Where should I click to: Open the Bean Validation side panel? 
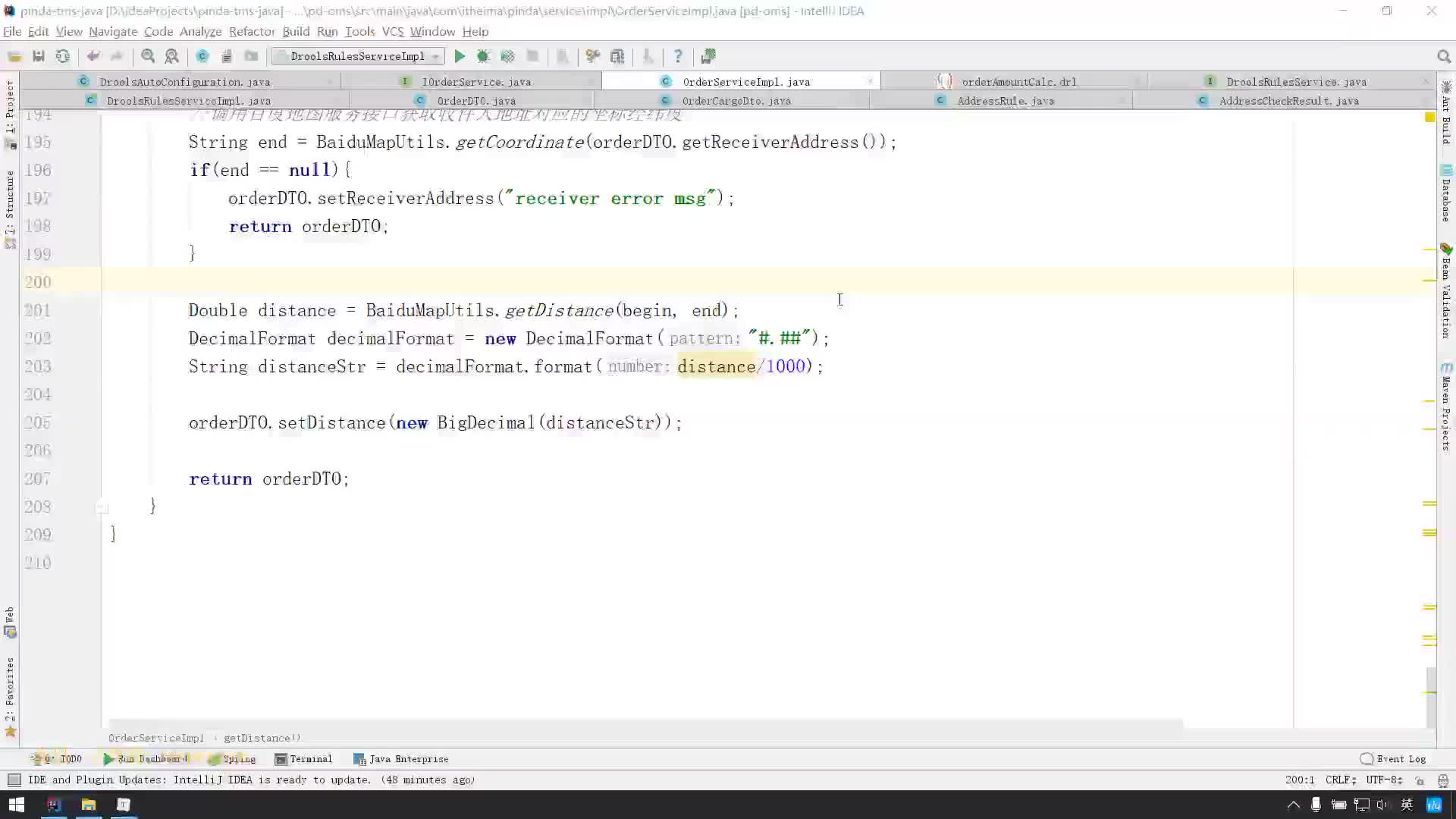click(1446, 291)
